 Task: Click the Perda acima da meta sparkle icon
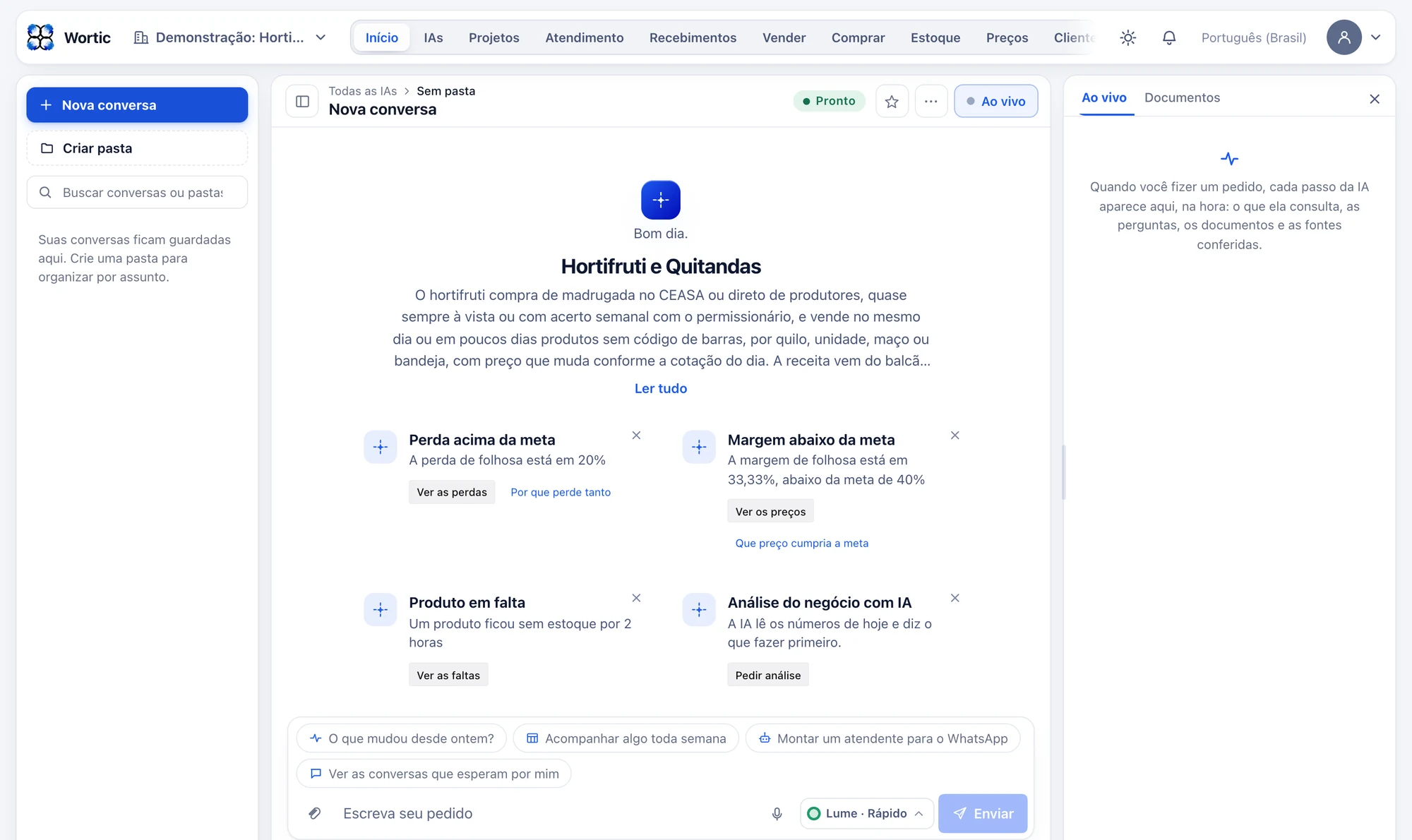click(381, 447)
